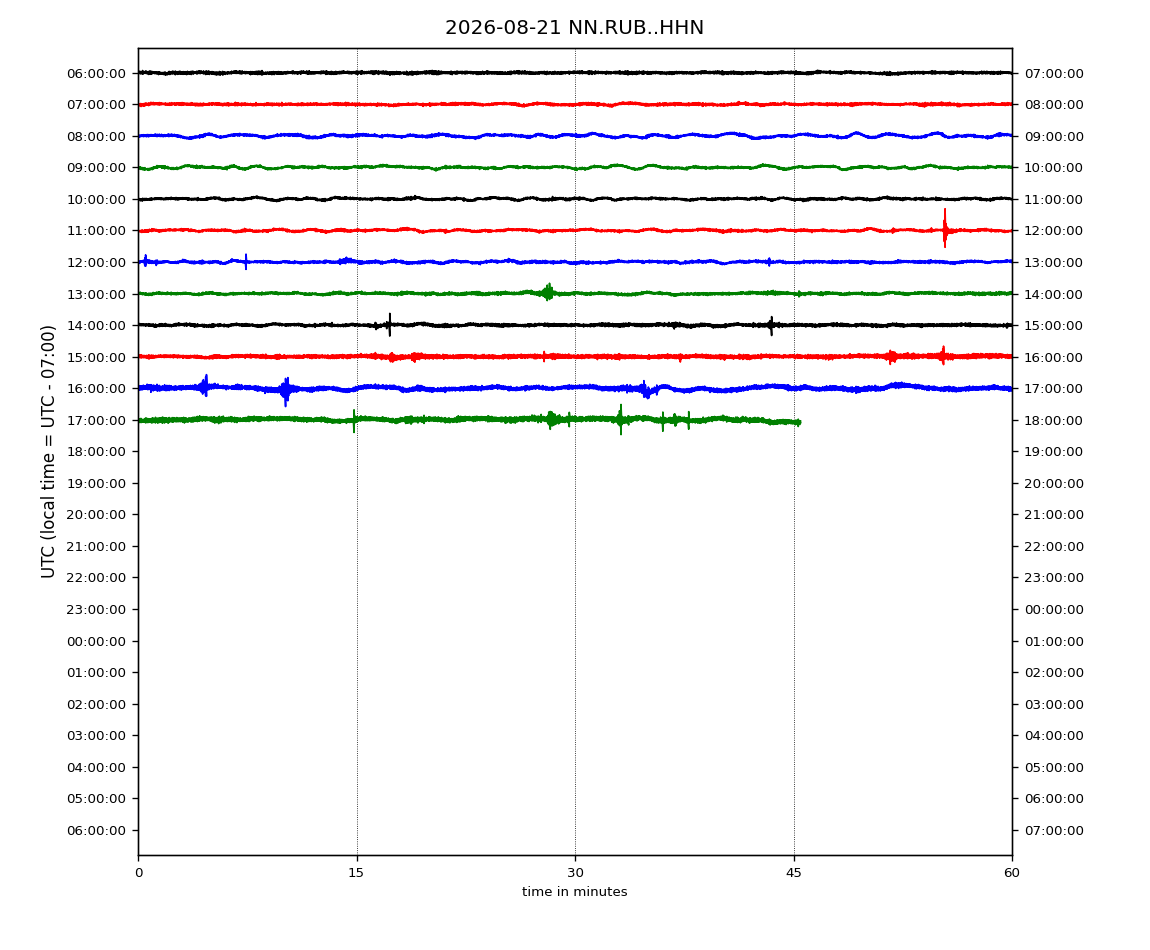Click the 60 tick label on the x-axis
The width and height of the screenshot is (1150, 950).
click(x=1012, y=872)
